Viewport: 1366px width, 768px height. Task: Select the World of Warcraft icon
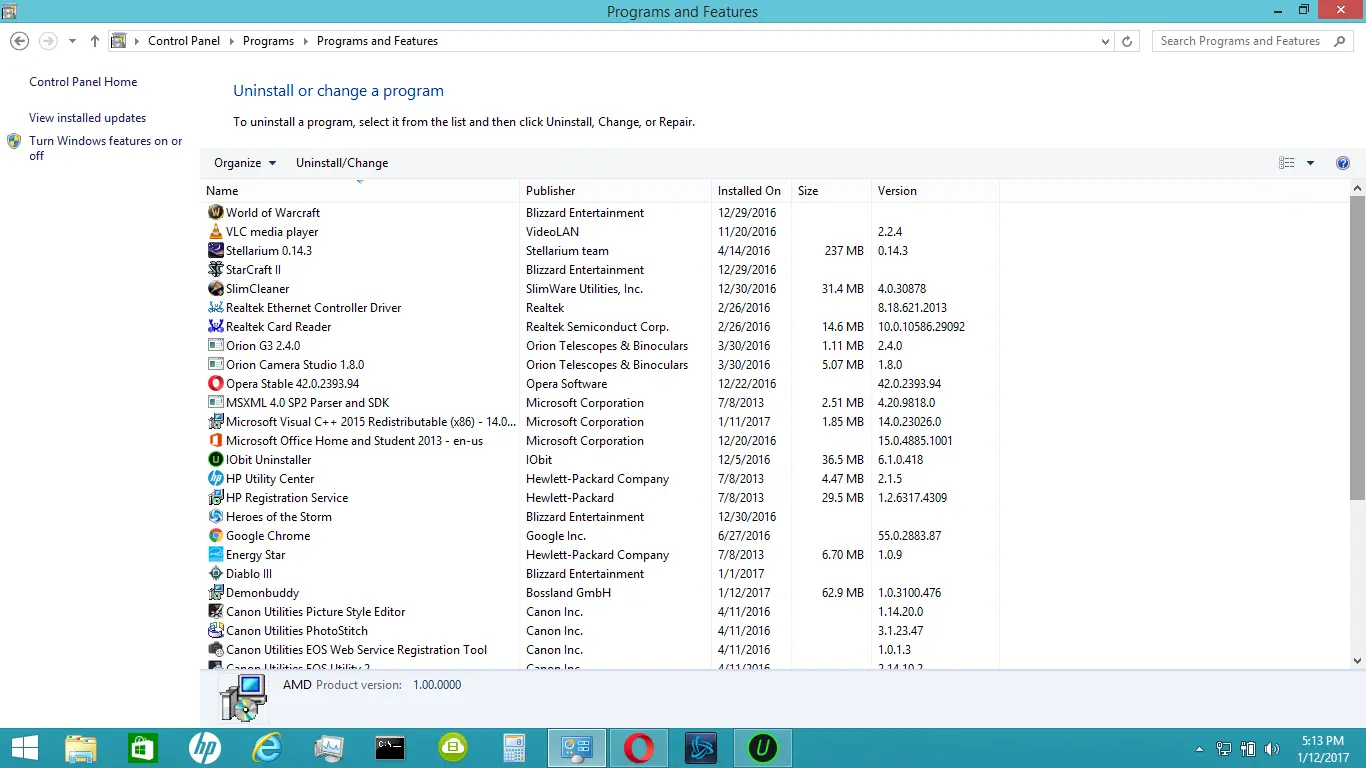coord(215,213)
